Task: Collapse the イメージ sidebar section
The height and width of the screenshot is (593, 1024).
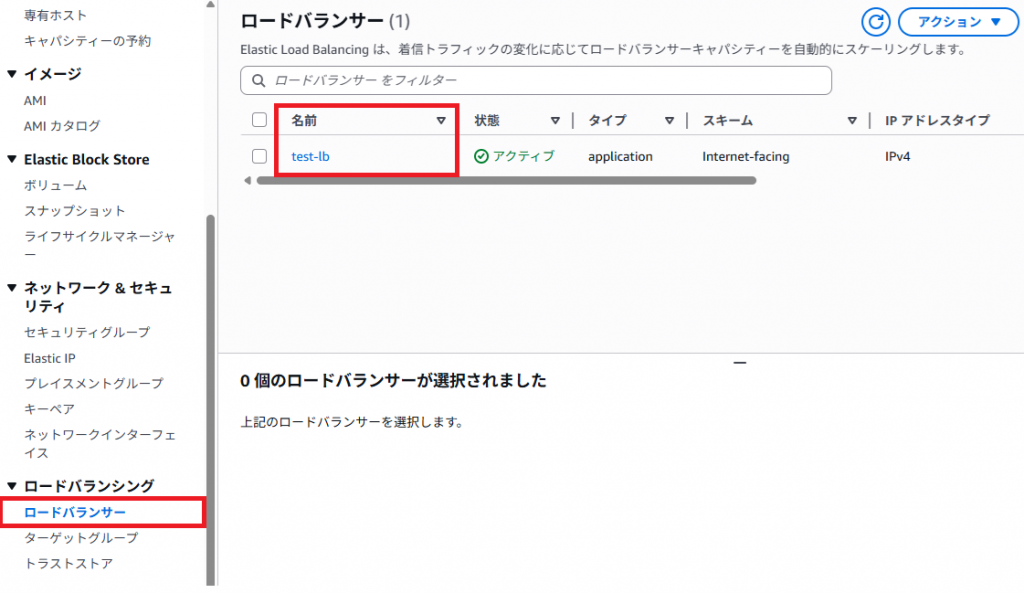Action: tap(12, 74)
